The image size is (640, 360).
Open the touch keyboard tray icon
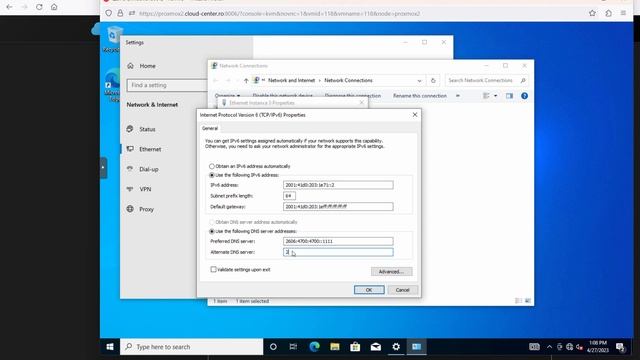click(x=534, y=347)
